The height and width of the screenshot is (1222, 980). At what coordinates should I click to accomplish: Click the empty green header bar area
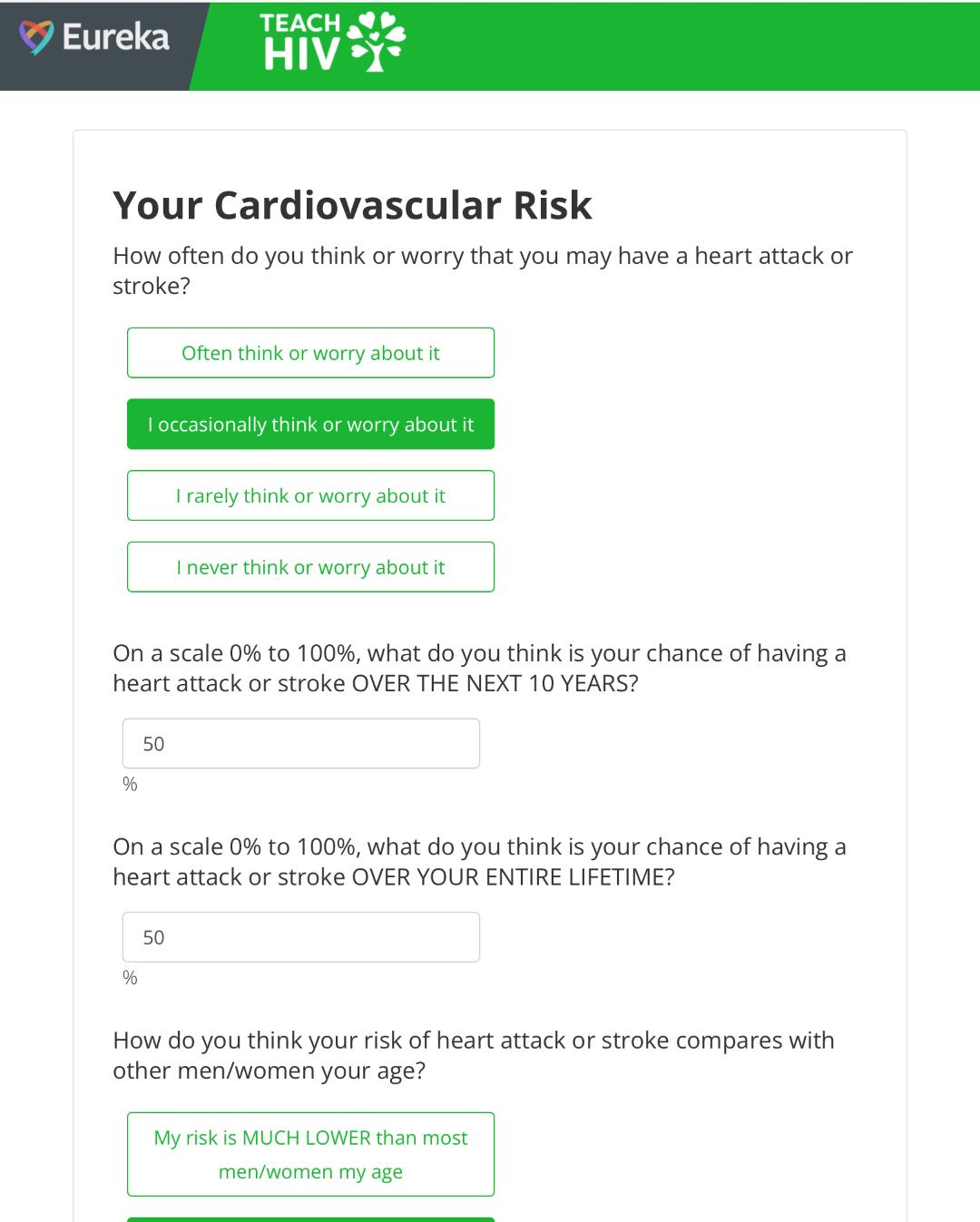point(690,45)
